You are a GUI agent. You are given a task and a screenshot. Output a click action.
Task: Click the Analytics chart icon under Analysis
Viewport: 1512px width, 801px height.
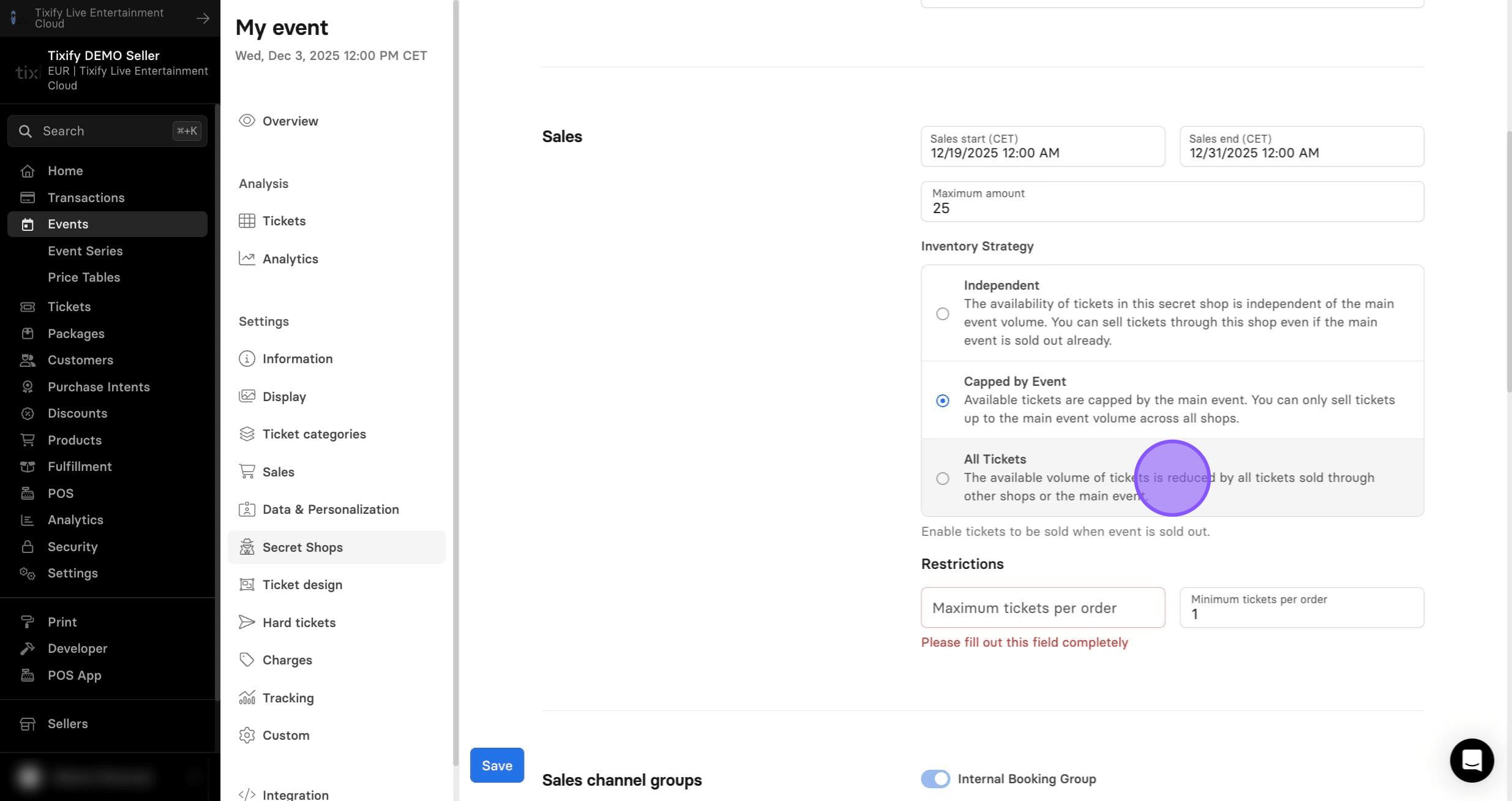pyautogui.click(x=247, y=258)
